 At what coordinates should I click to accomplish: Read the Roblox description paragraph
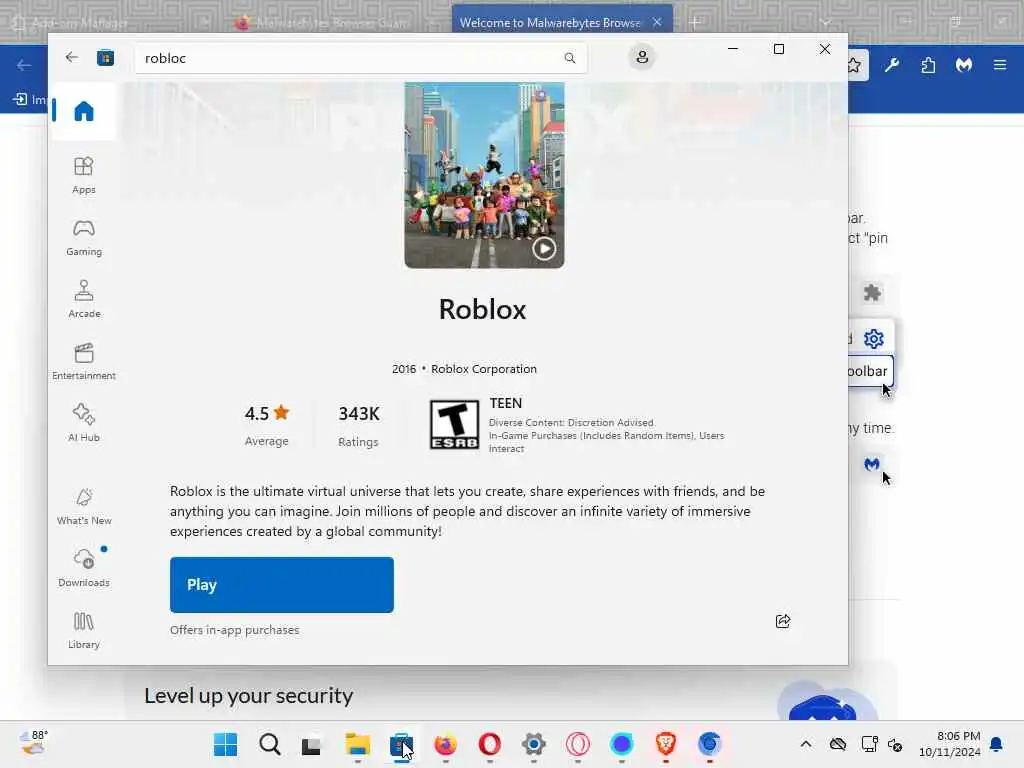pos(468,511)
